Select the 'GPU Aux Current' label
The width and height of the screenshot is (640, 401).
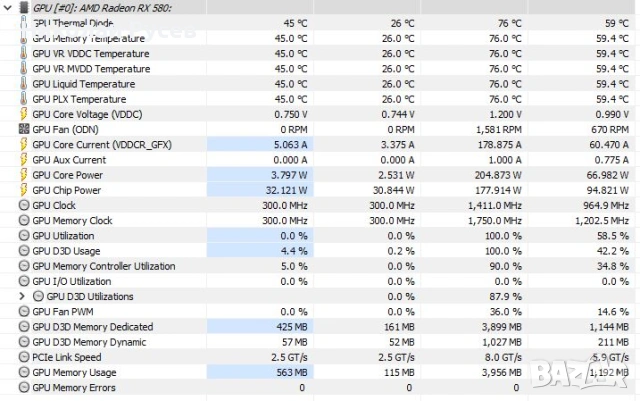click(x=69, y=160)
